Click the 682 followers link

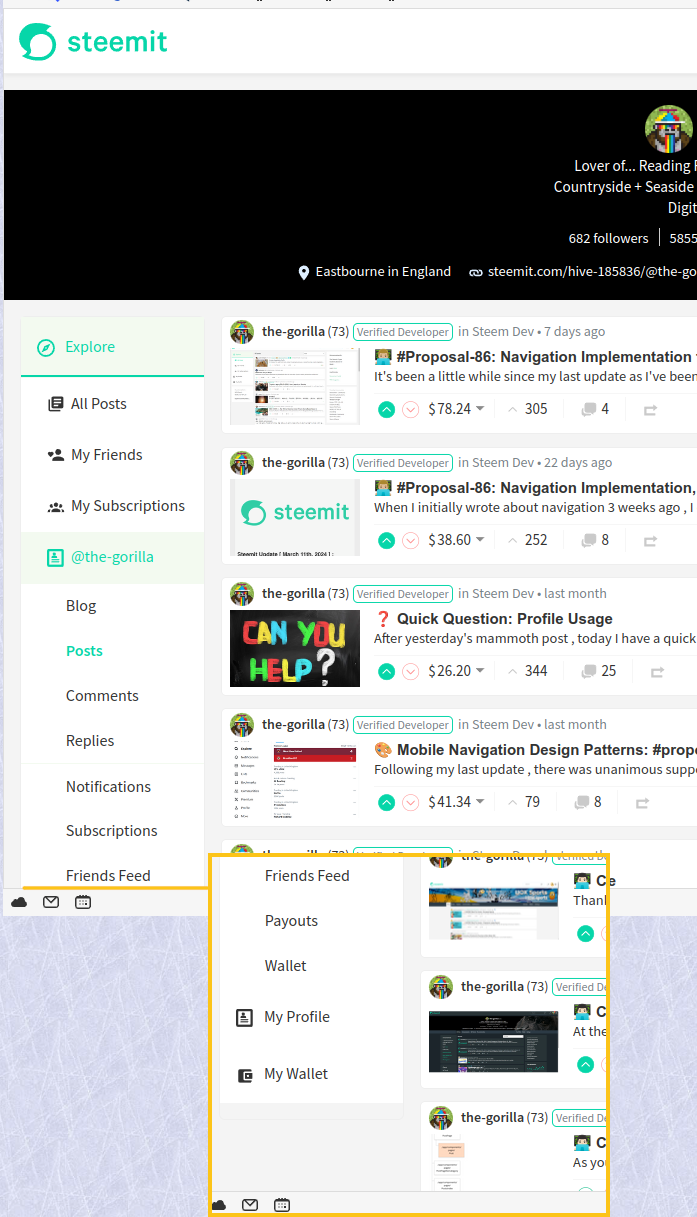coord(608,238)
